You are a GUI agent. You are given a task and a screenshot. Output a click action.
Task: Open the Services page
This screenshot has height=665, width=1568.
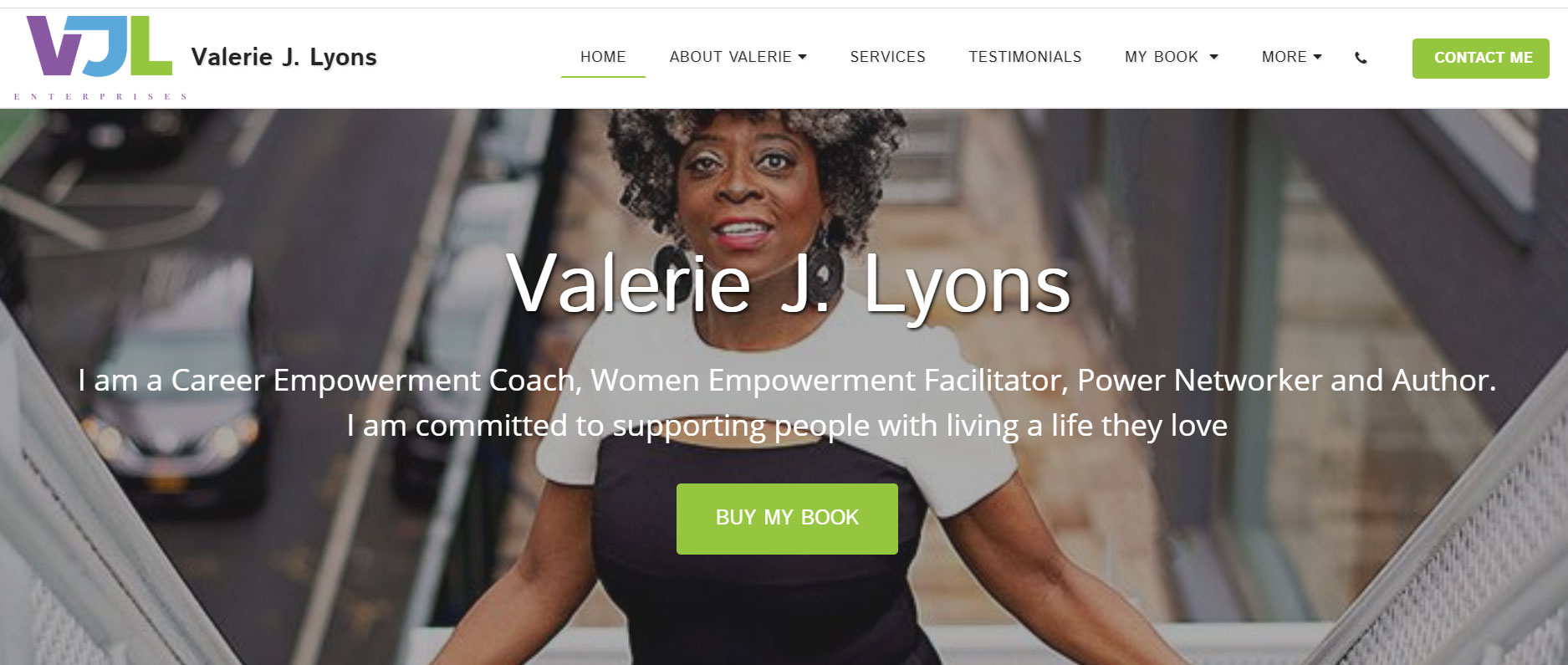point(887,57)
